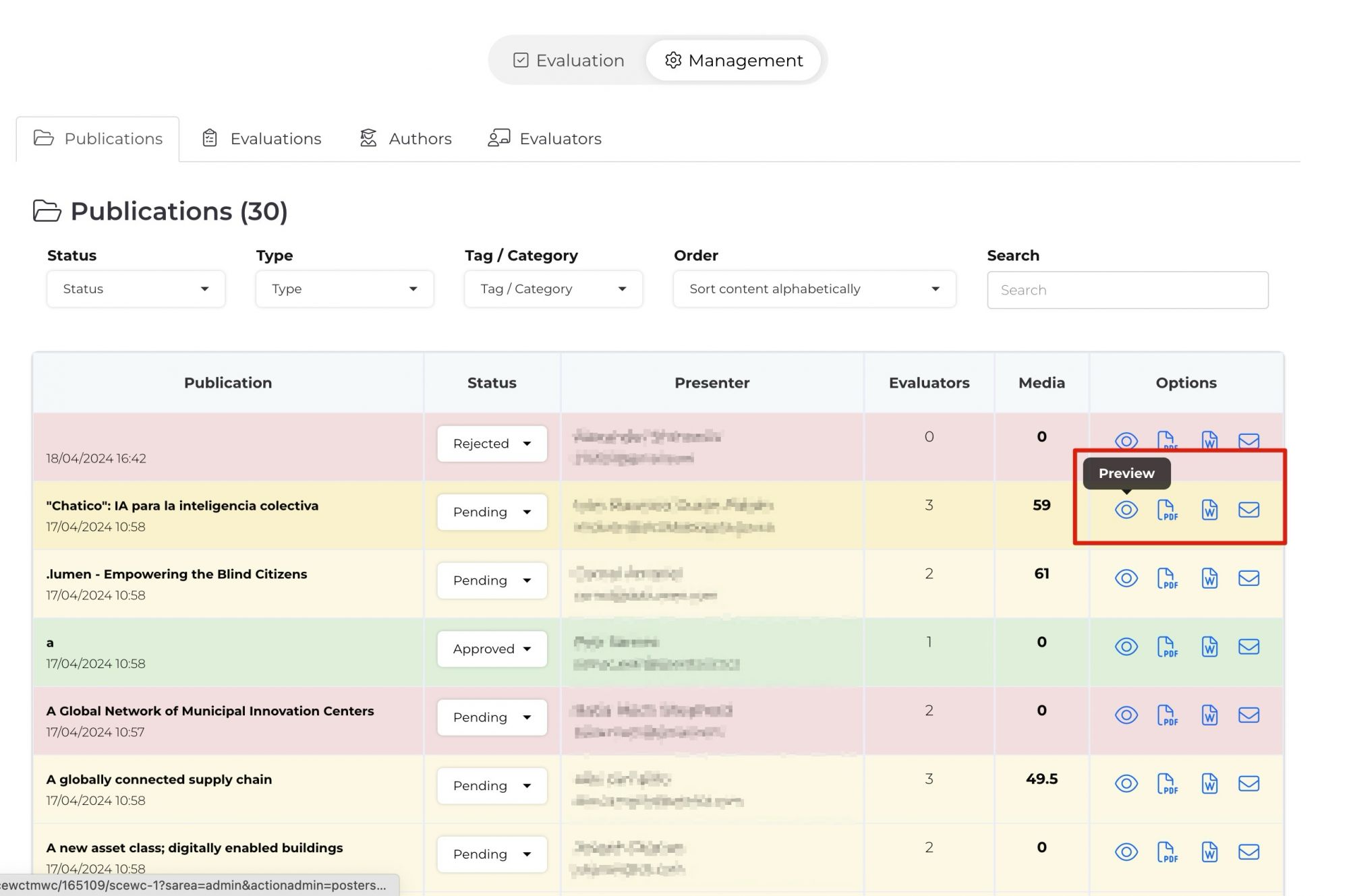Open A new asset class; digitally enabled buildings
This screenshot has height=896, width=1349.
(x=194, y=848)
